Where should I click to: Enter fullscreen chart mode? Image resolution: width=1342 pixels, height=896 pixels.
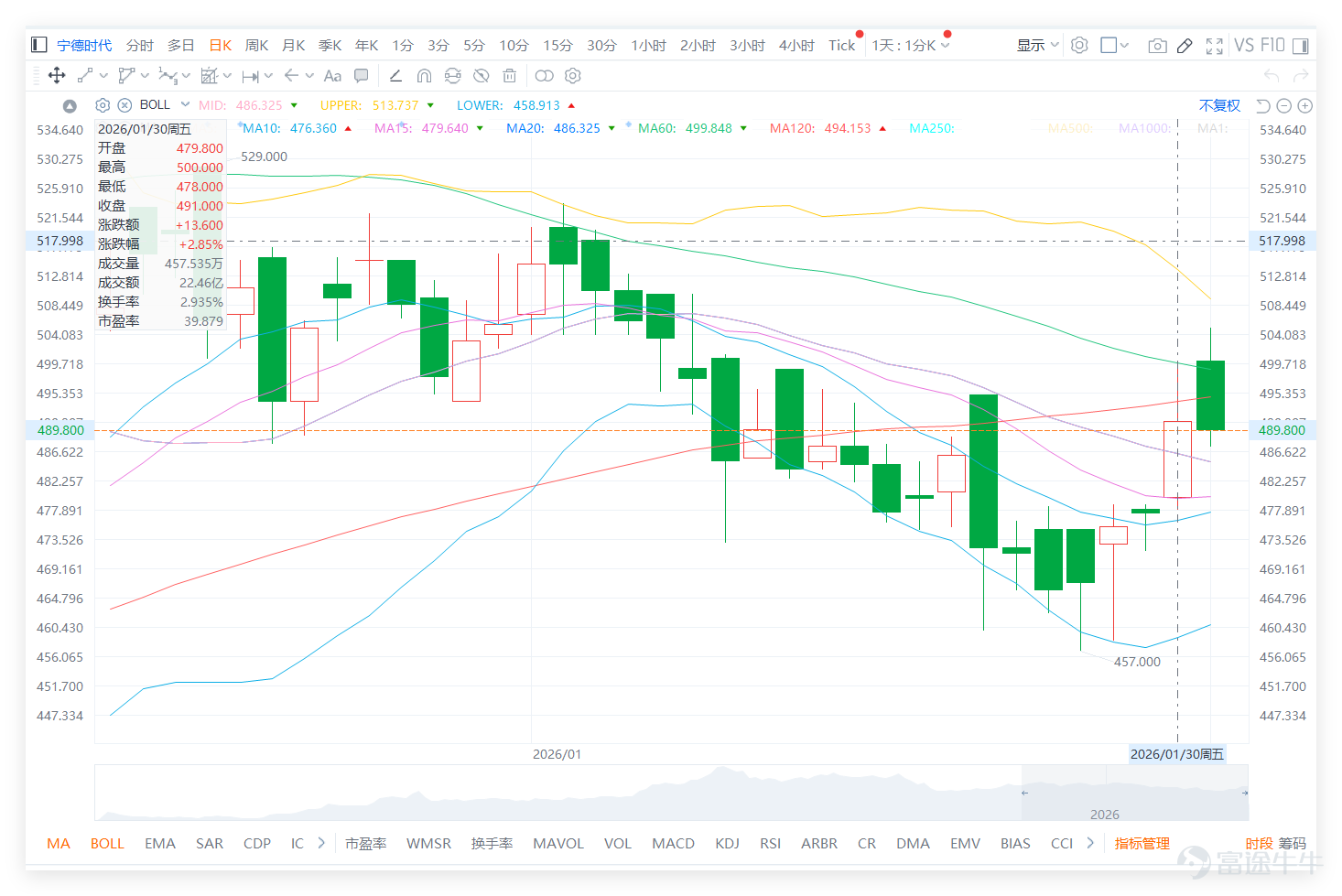[x=1214, y=45]
